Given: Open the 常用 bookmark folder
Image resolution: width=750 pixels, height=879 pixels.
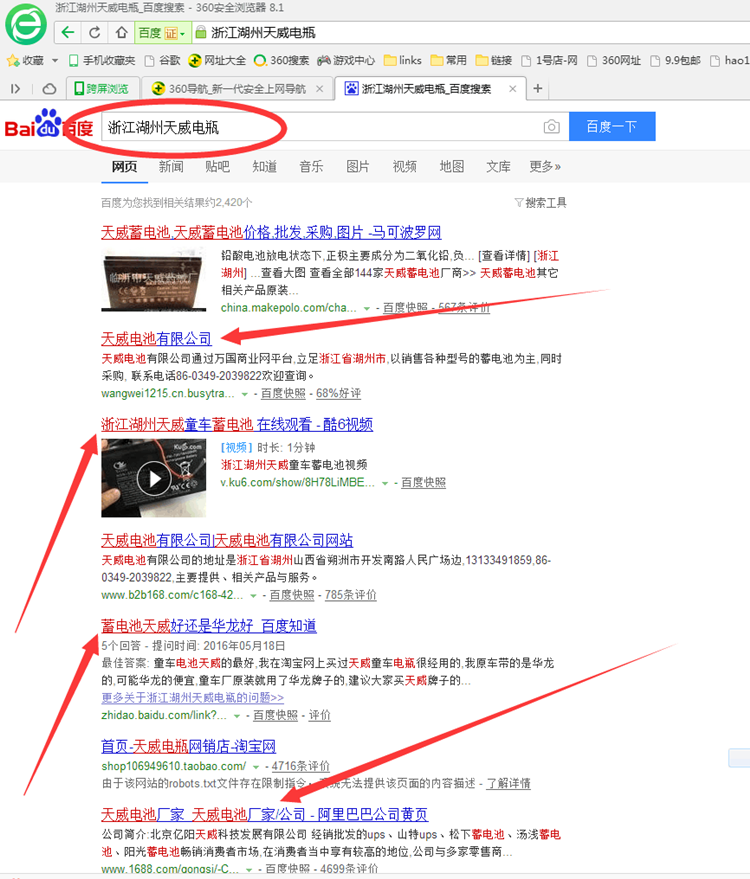Looking at the screenshot, I should tap(448, 61).
